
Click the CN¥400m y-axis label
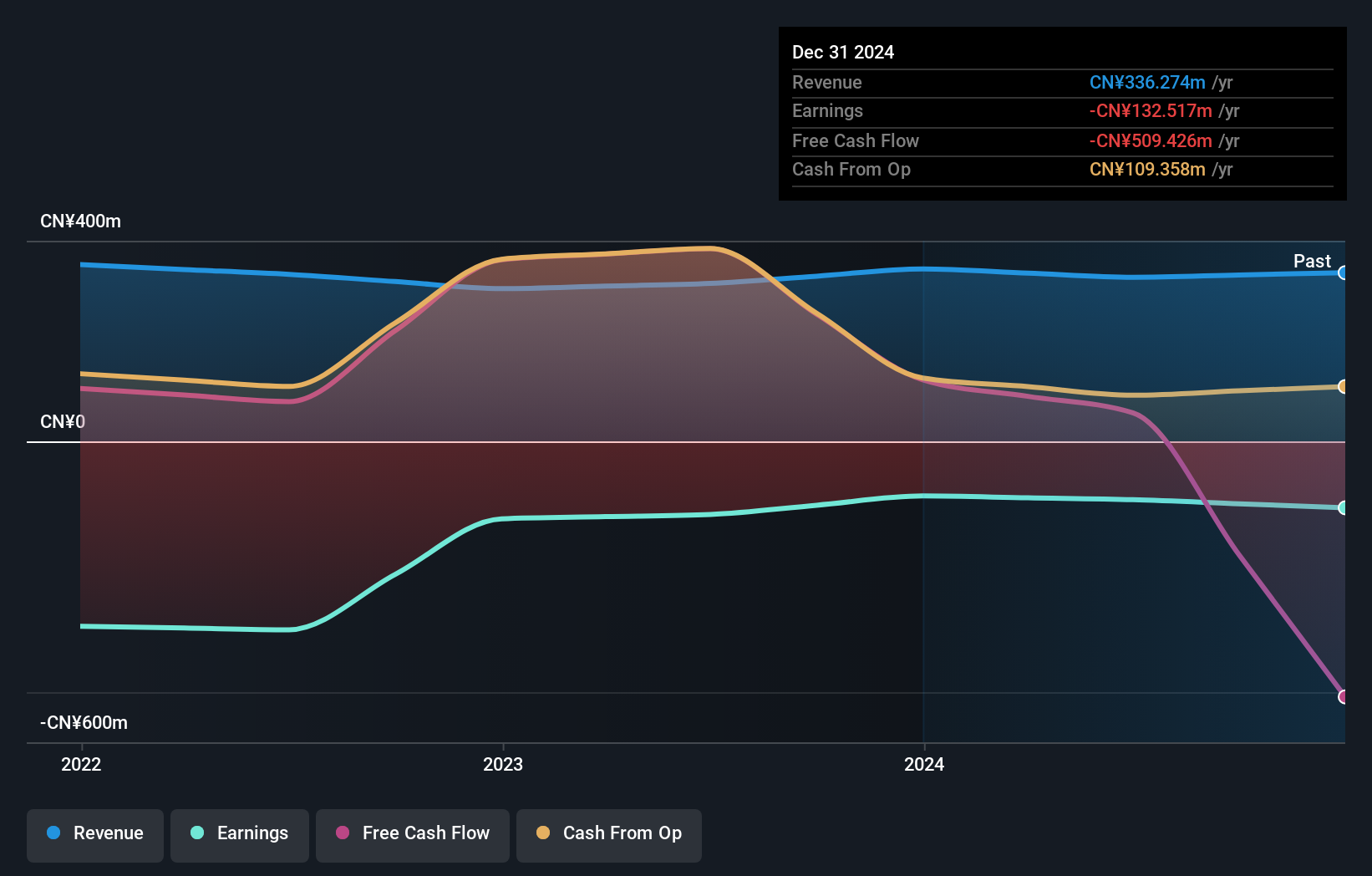(80, 221)
